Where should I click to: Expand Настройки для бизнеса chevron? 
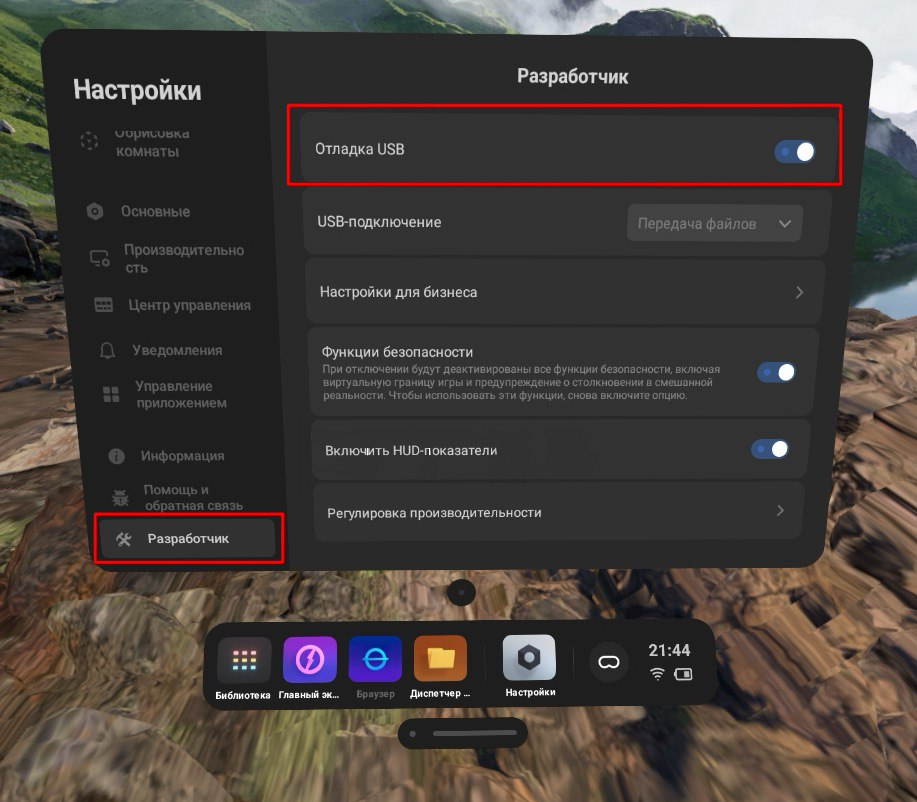[799, 293]
